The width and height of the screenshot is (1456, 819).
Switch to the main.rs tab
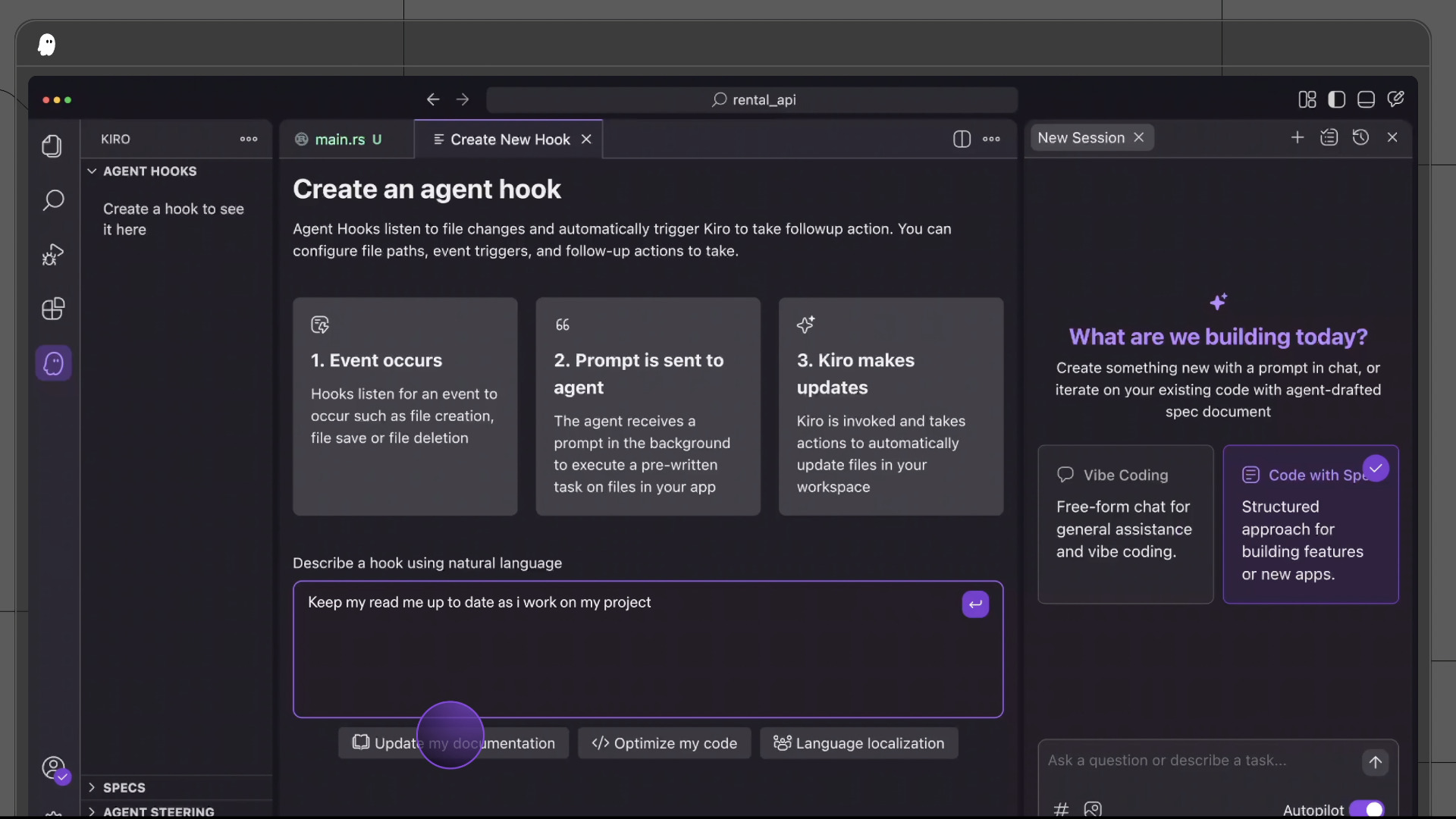pyautogui.click(x=347, y=140)
